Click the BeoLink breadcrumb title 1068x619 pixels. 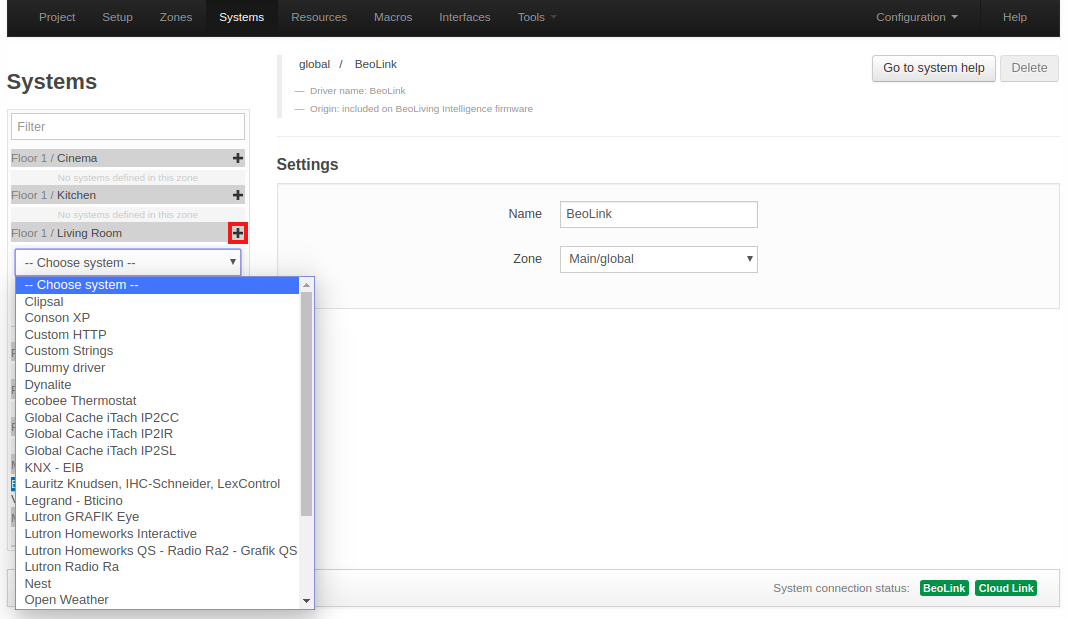click(x=375, y=64)
